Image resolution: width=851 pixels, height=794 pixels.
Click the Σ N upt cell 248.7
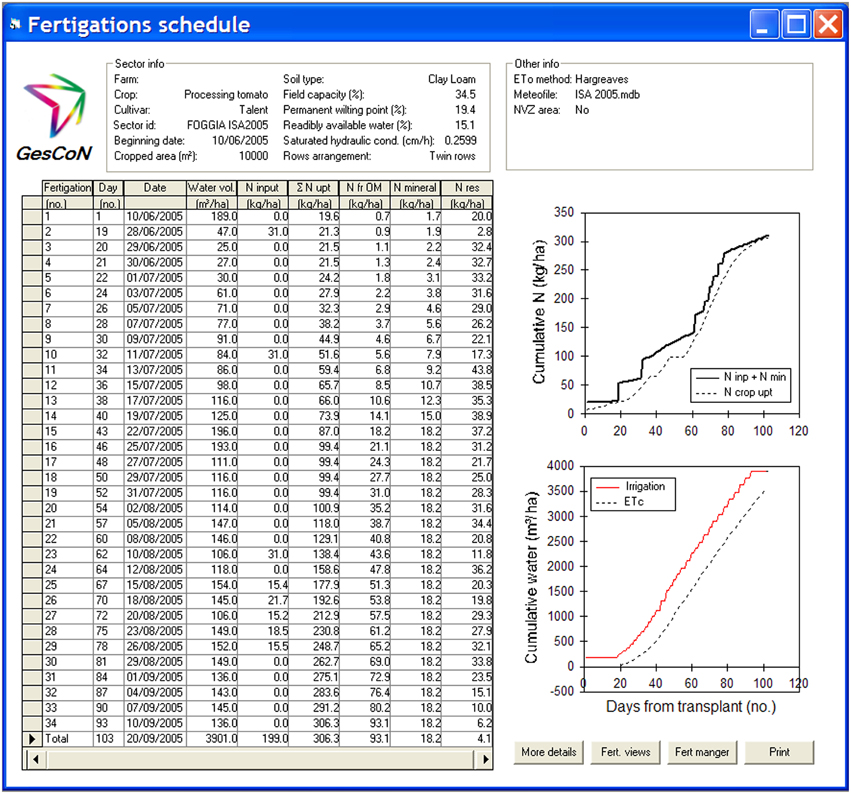tap(313, 646)
